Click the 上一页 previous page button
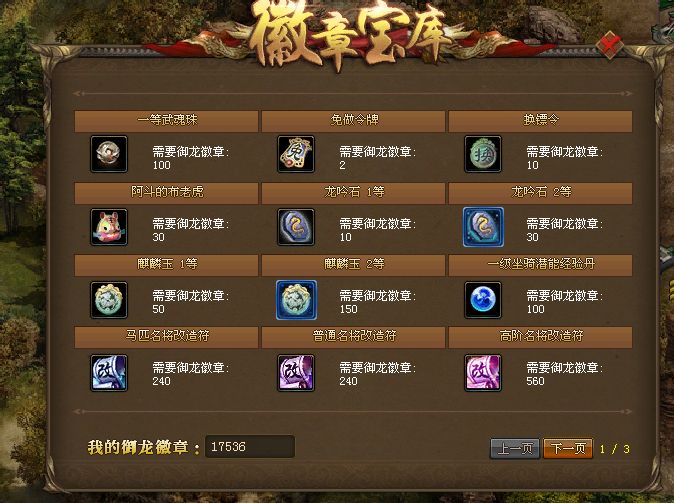This screenshot has height=503, width=674. 515,448
